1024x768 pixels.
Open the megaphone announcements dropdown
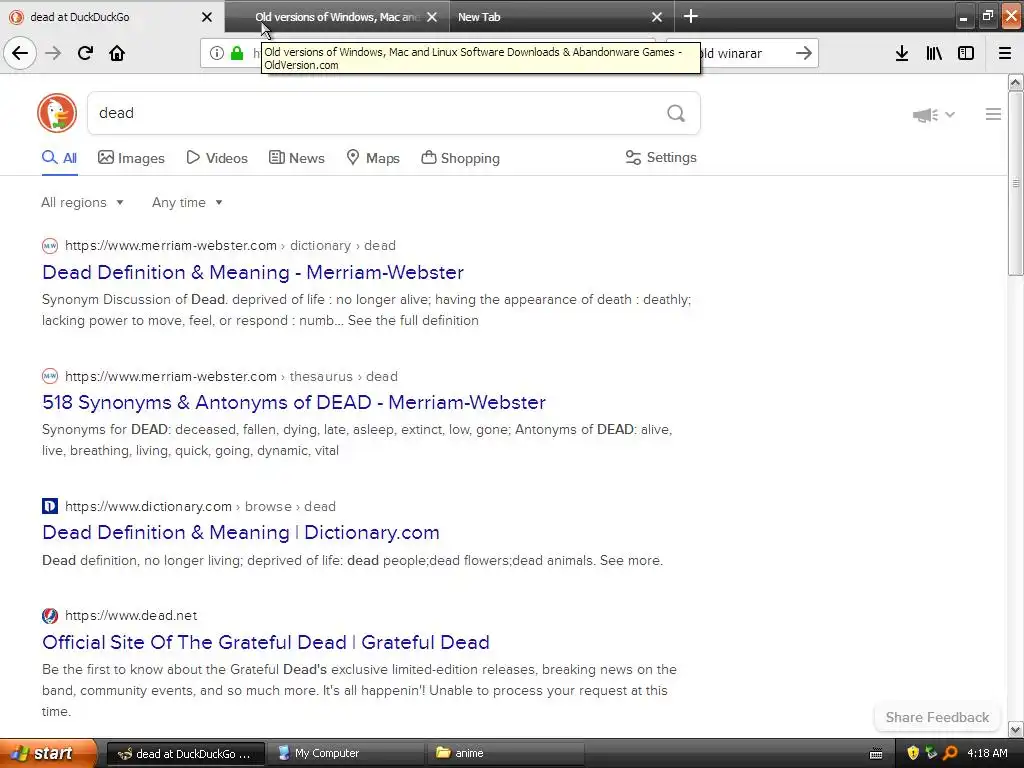point(934,115)
